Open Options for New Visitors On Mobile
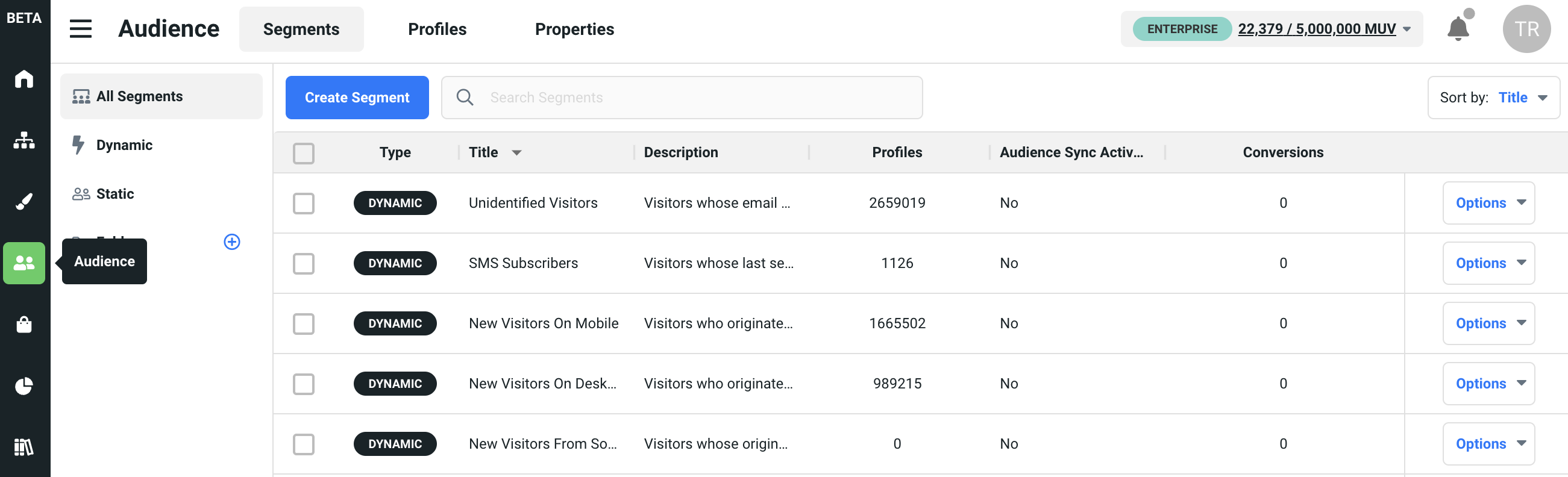Image resolution: width=1568 pixels, height=477 pixels. tap(1488, 323)
